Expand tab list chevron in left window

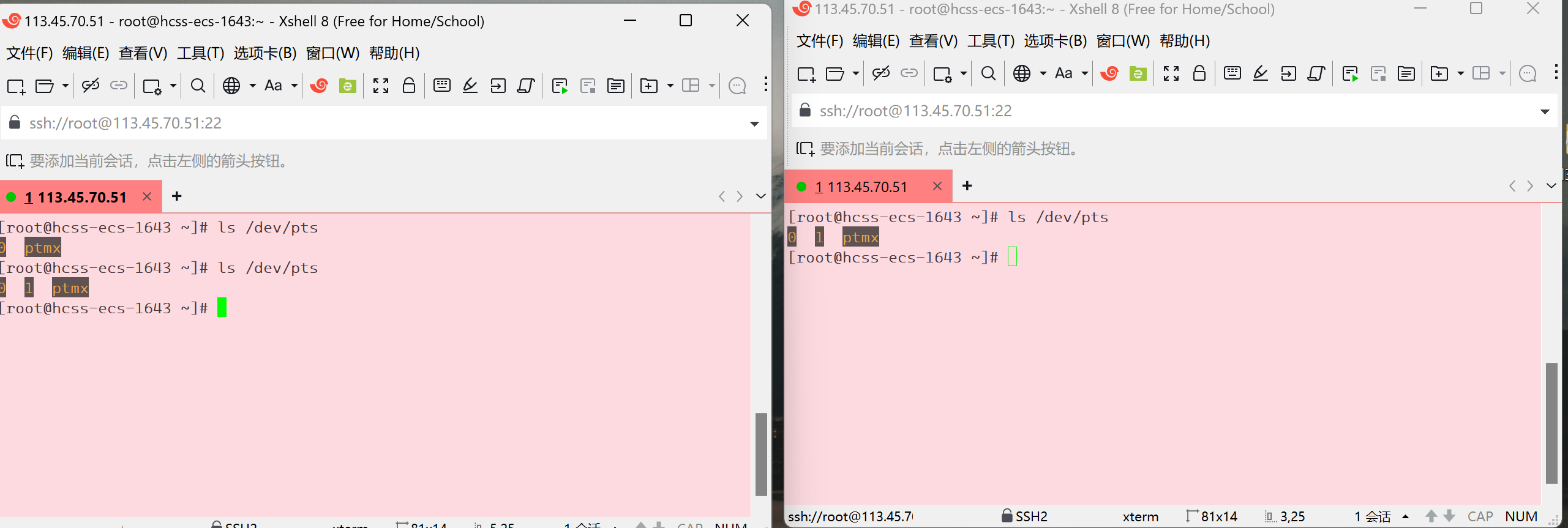click(761, 196)
